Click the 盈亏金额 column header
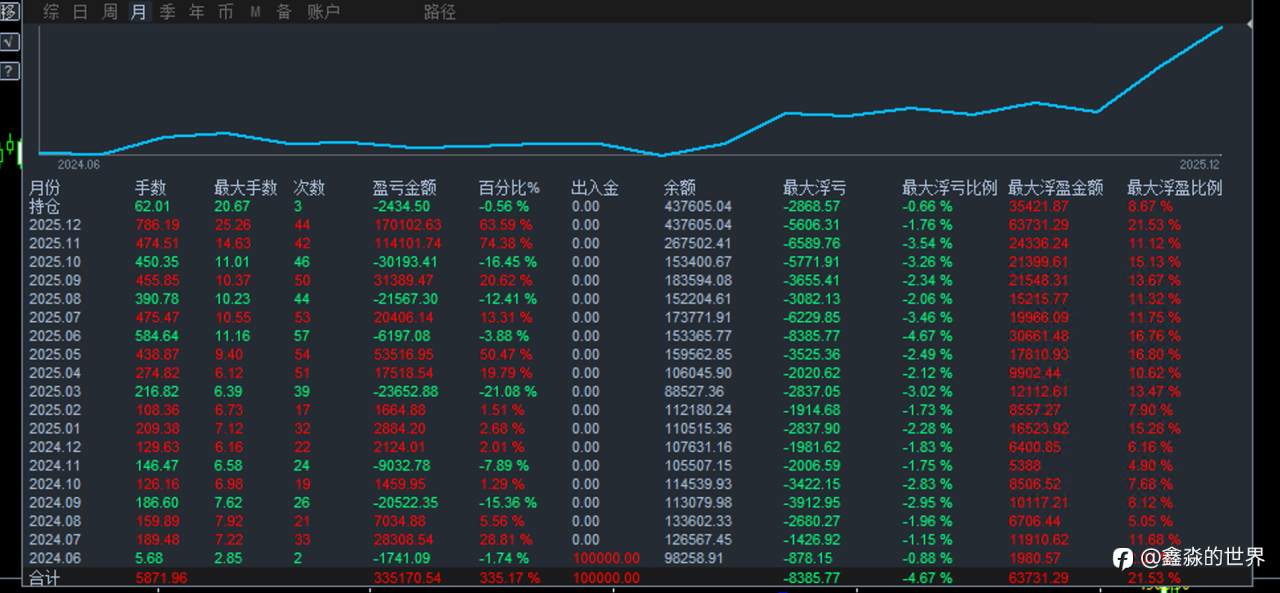 [x=404, y=187]
